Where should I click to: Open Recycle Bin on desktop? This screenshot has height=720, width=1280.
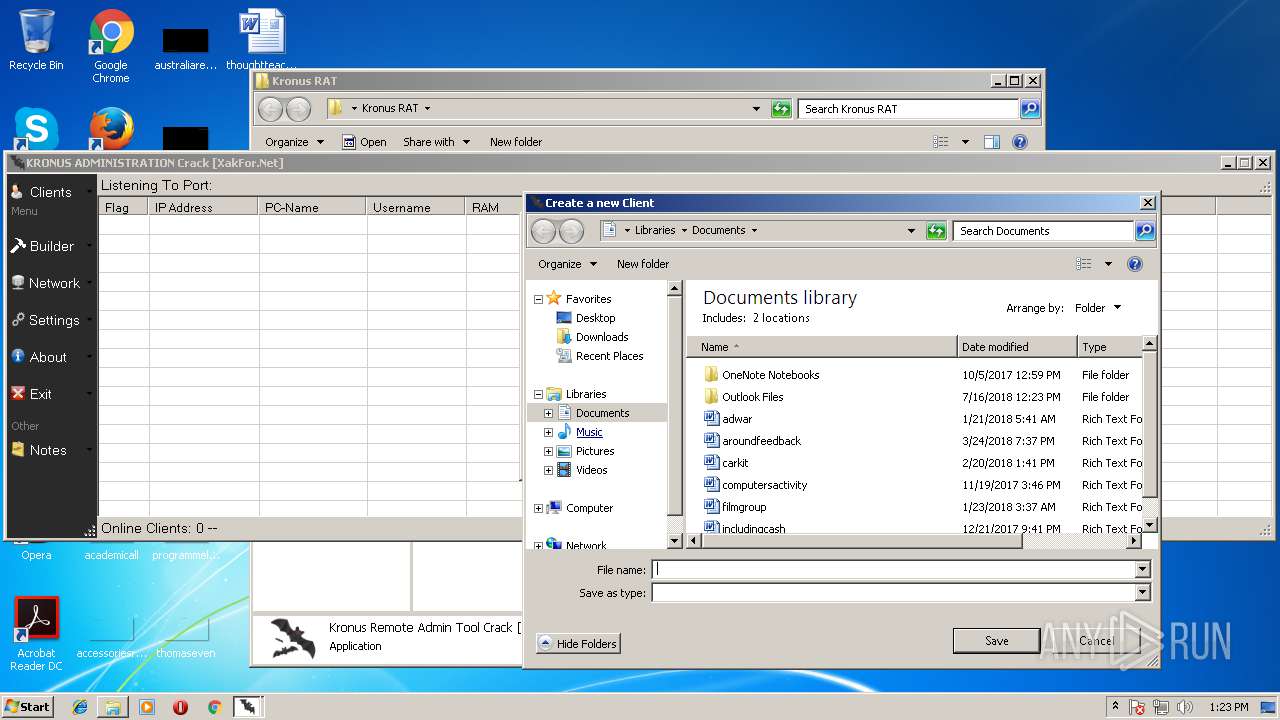tap(36, 40)
